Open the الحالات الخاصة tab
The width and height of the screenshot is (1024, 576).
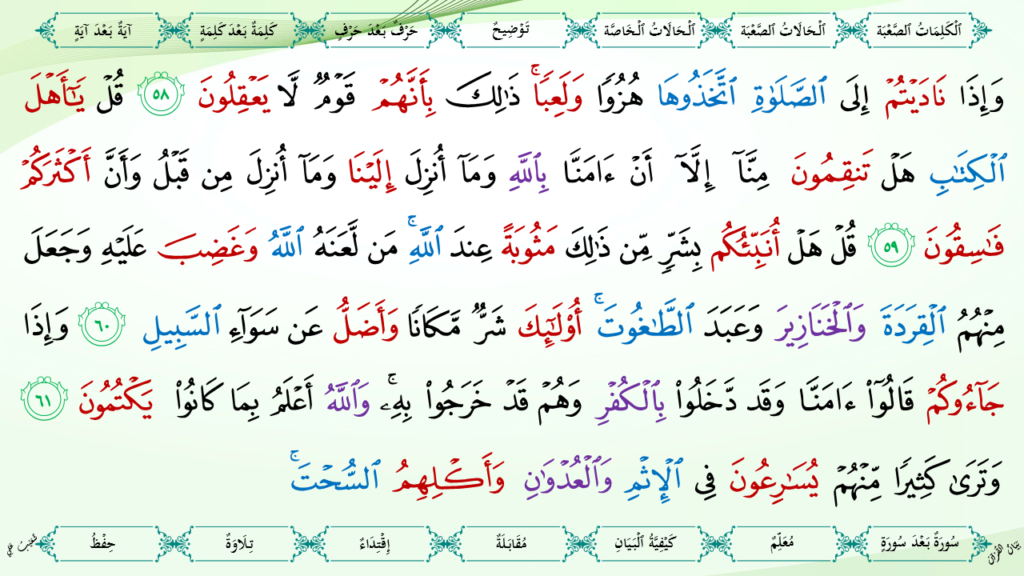coord(648,30)
